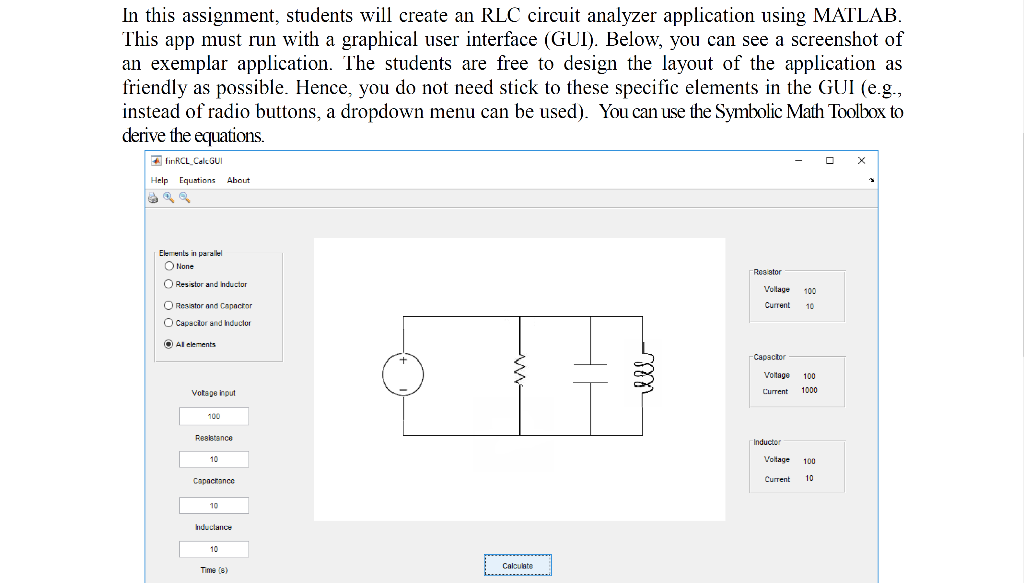The height and width of the screenshot is (583, 1024).
Task: Click the Resistance input field
Action: 213,459
